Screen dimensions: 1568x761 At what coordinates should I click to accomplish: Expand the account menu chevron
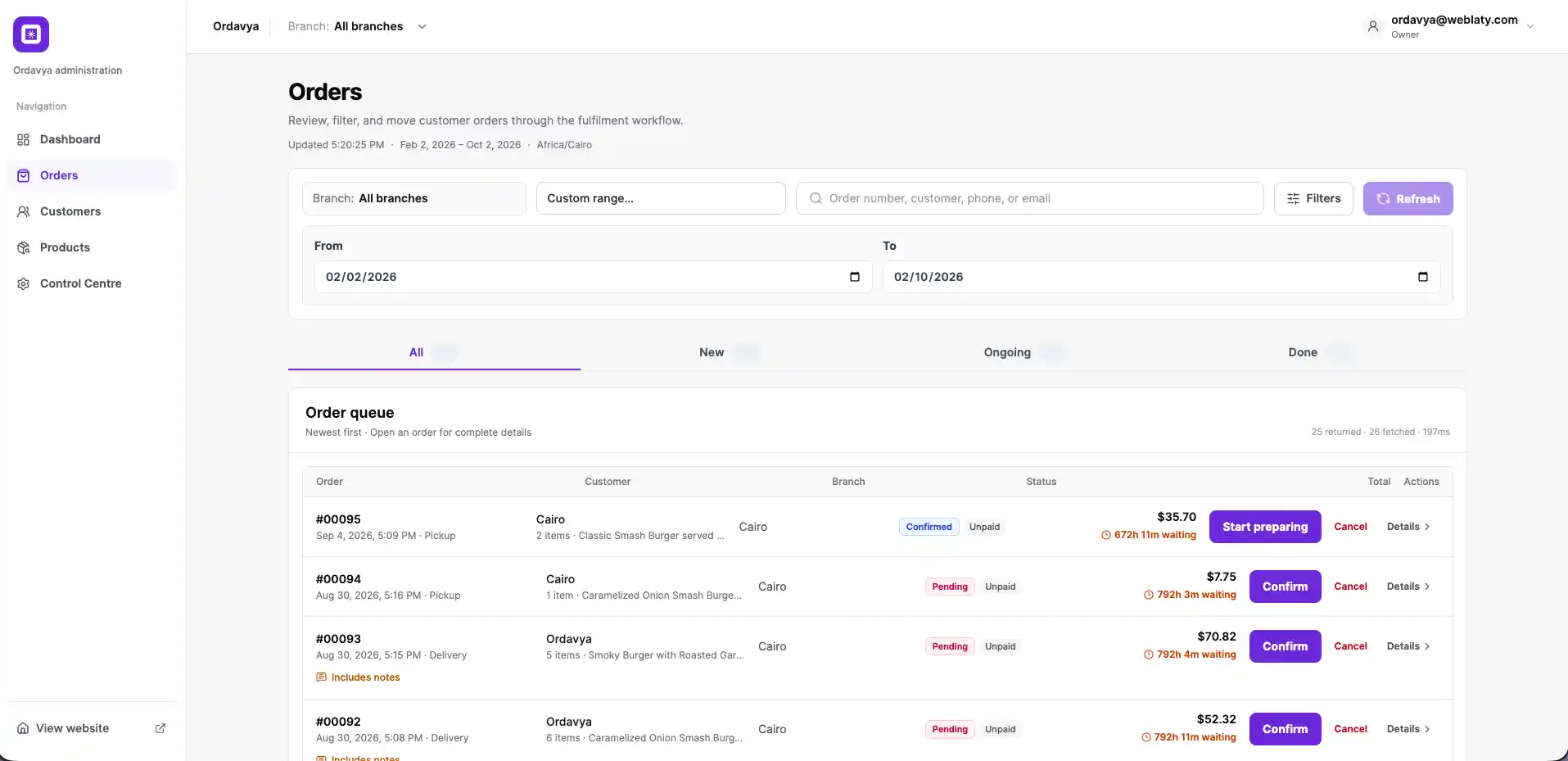click(1530, 26)
